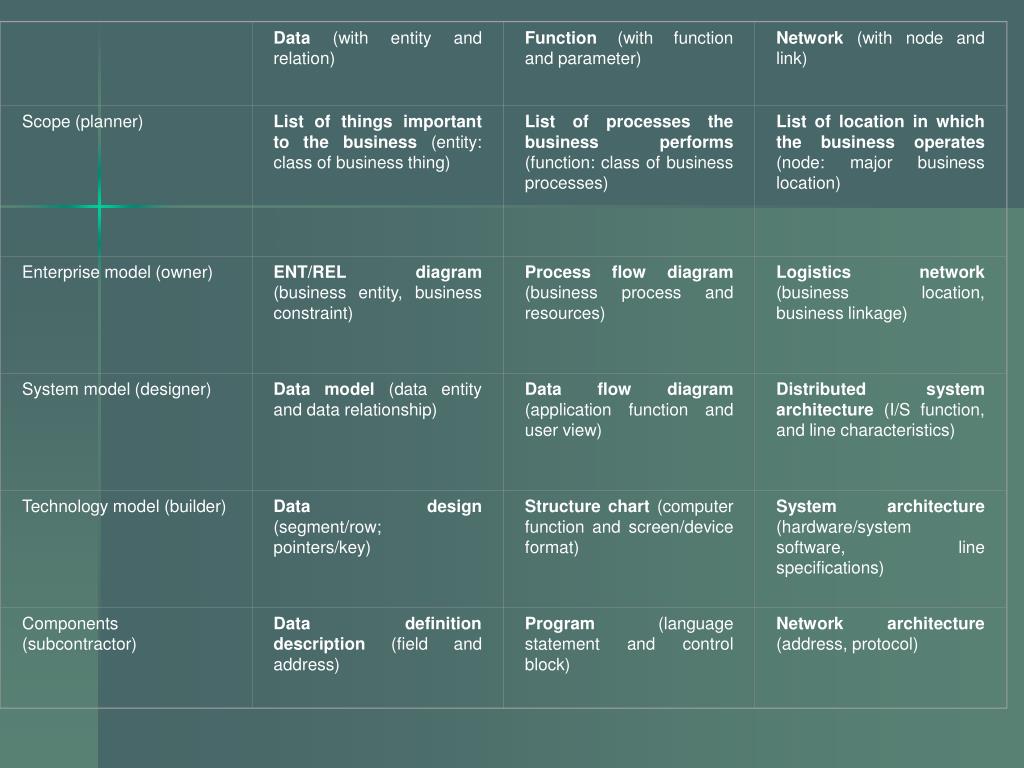1024x768 pixels.
Task: Click the Process flow diagram cell
Action: click(629, 315)
